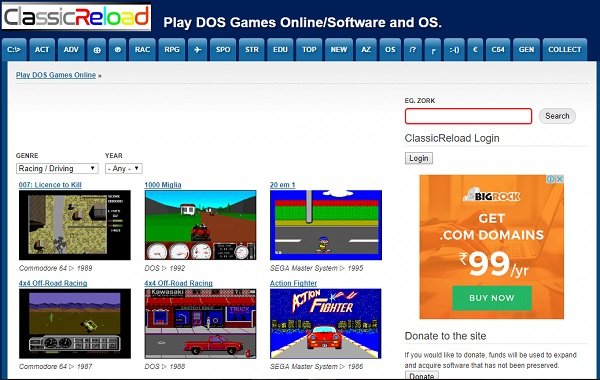Click the 'DOS ▷ 1992' caption

coord(165,268)
